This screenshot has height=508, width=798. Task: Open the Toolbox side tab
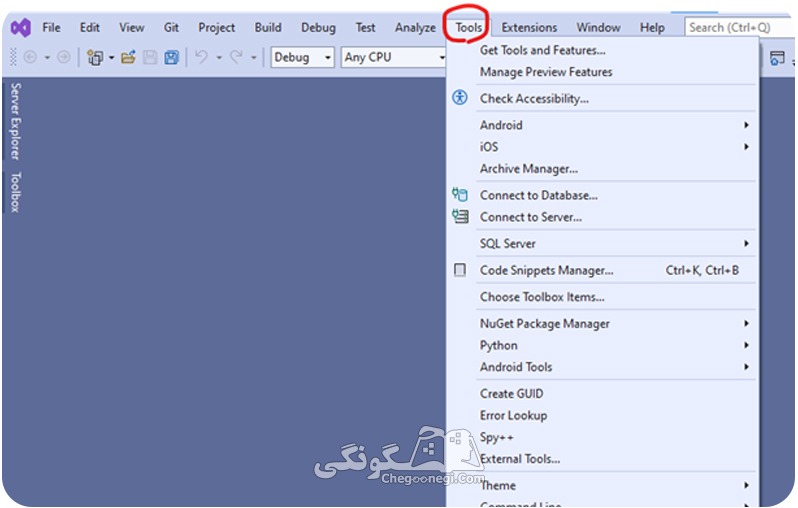point(16,192)
